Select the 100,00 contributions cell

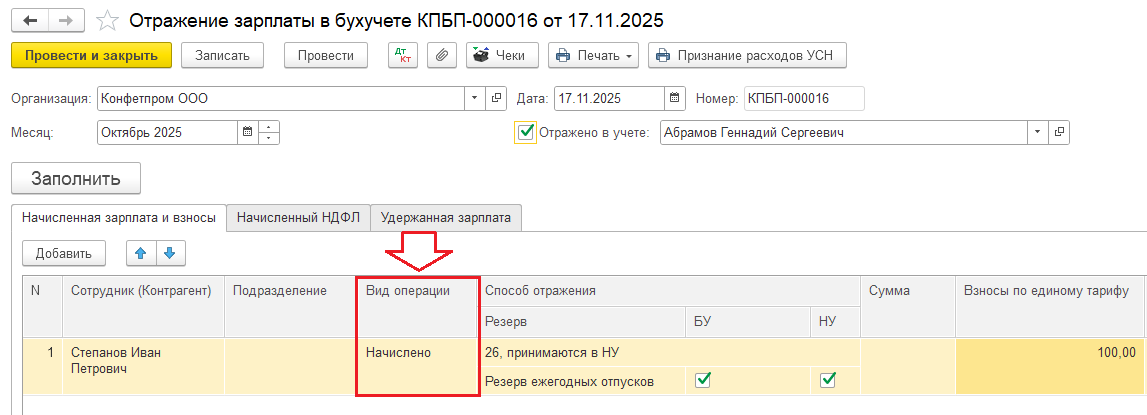coord(1050,366)
